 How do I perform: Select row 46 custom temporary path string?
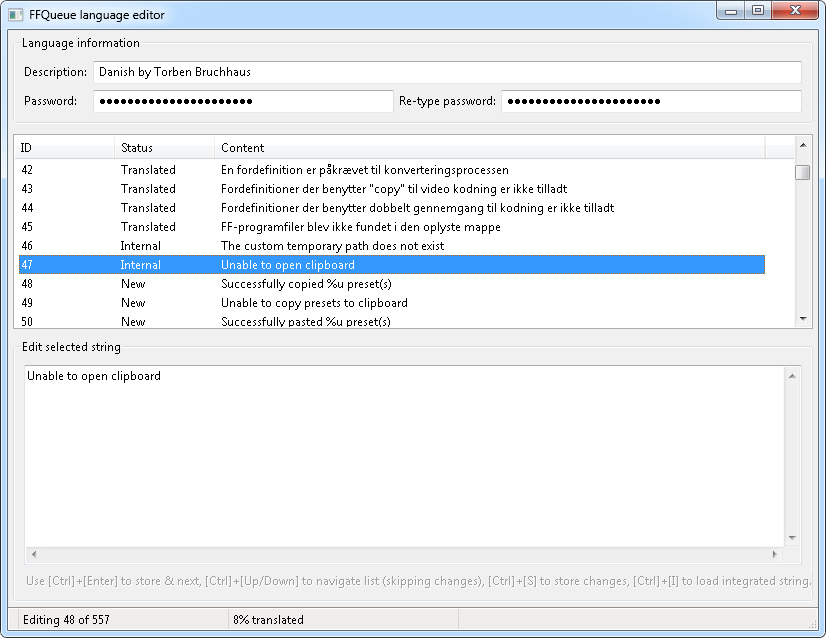pyautogui.click(x=391, y=246)
